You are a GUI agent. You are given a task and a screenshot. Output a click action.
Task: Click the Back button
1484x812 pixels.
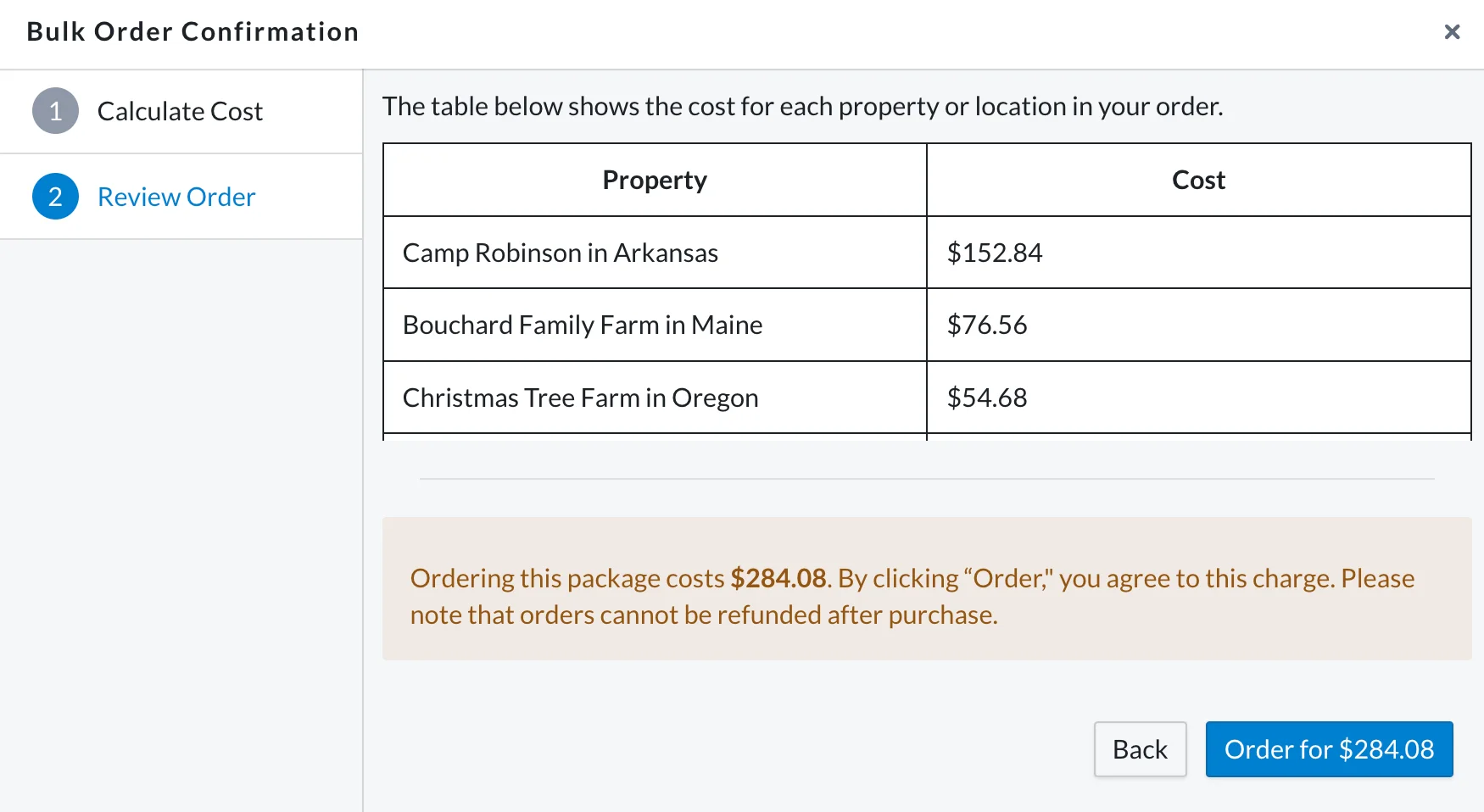tap(1140, 749)
